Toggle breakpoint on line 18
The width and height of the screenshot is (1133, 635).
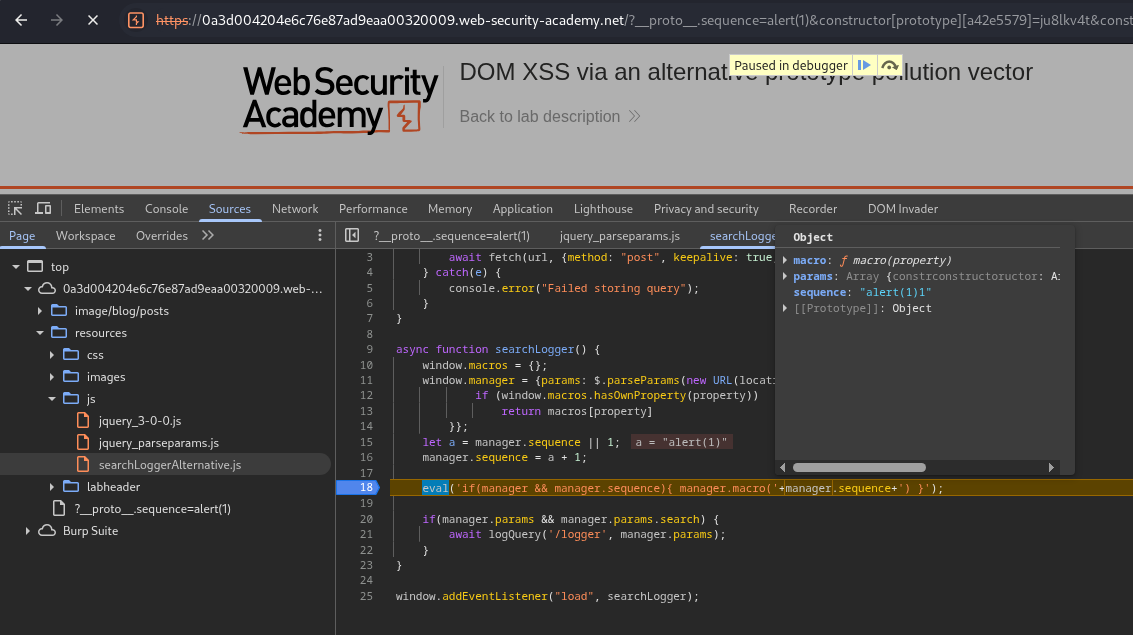366,488
